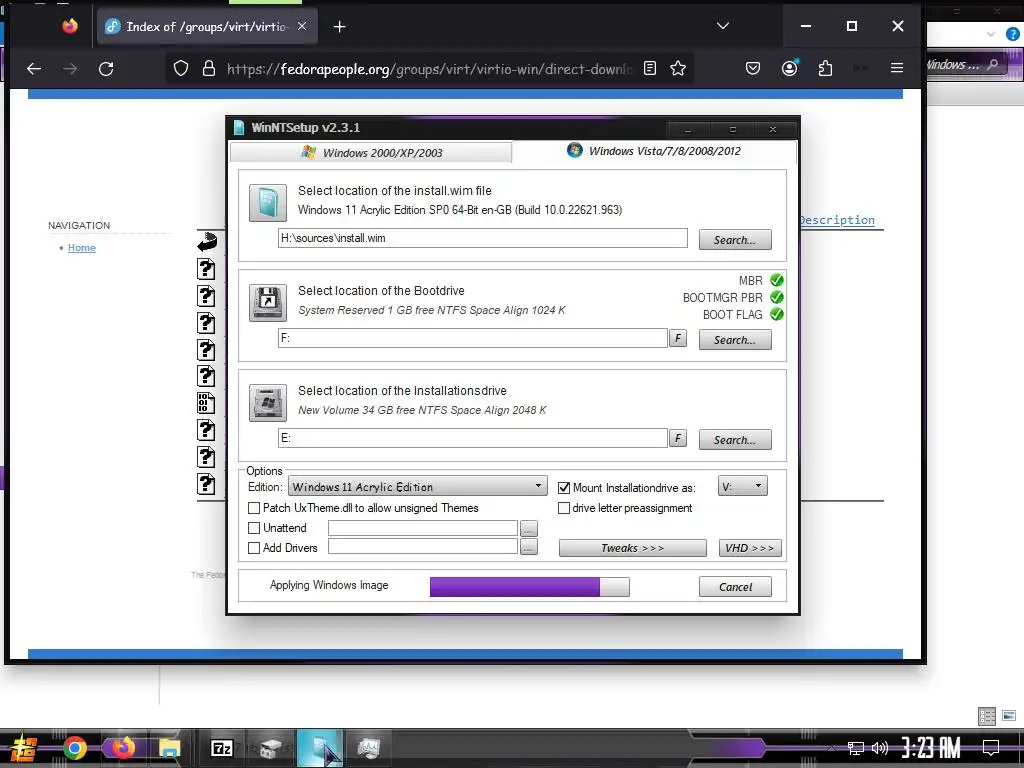Select the Index of /groups/virt browser tab
1024x768 pixels.
(207, 26)
